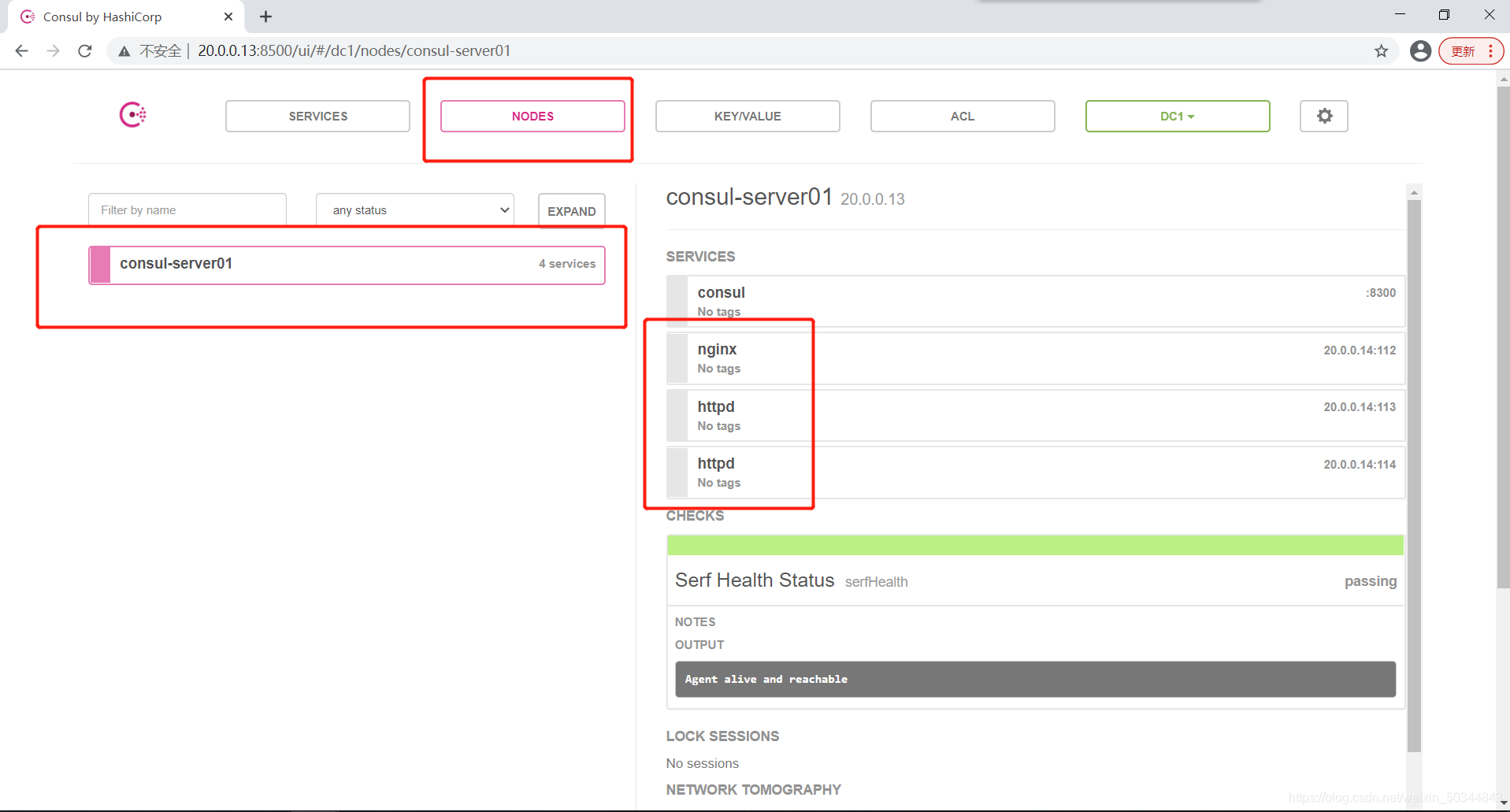Click the EXPAND button
Viewport: 1510px width, 812px height.
[572, 210]
